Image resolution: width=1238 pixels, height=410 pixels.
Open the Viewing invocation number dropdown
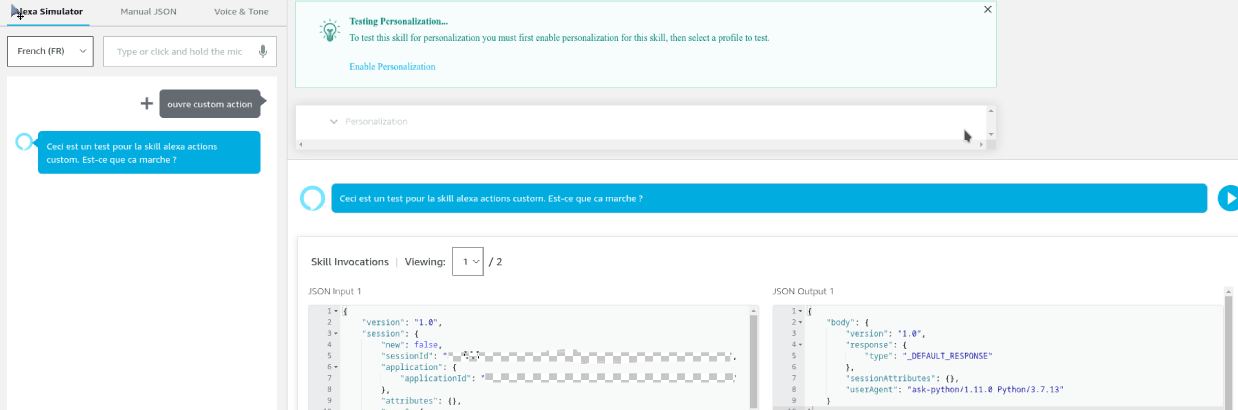pyautogui.click(x=468, y=261)
